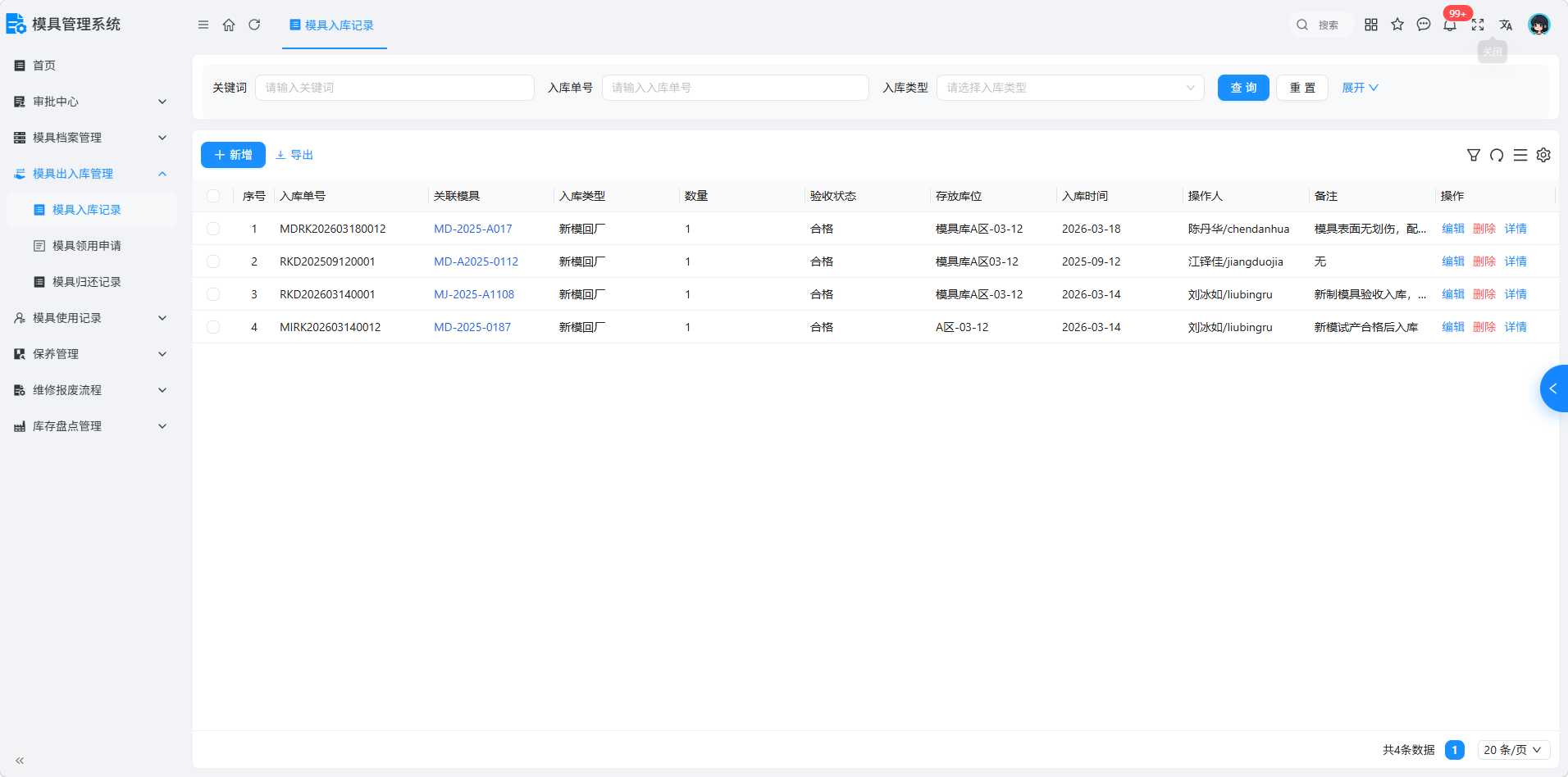Change table density icon
1568x777 pixels.
(x=1520, y=155)
